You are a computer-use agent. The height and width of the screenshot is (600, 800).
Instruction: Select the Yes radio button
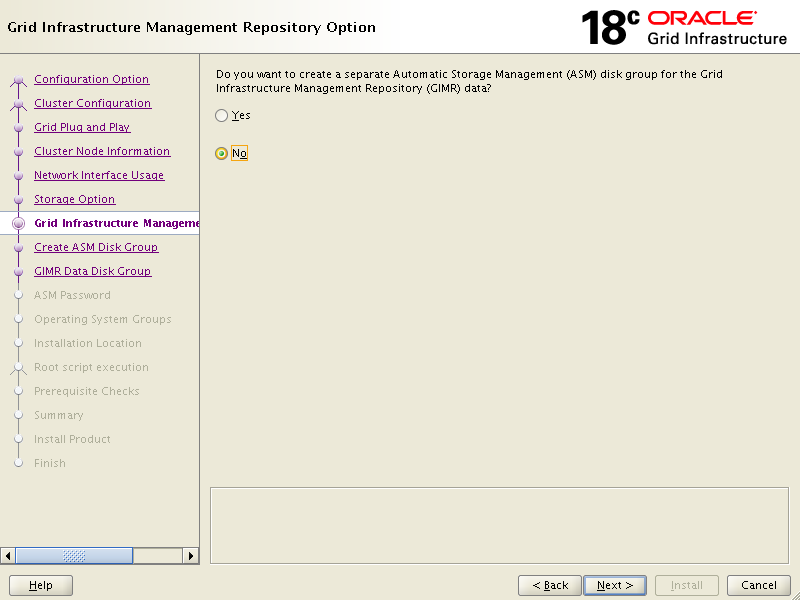pos(221,115)
